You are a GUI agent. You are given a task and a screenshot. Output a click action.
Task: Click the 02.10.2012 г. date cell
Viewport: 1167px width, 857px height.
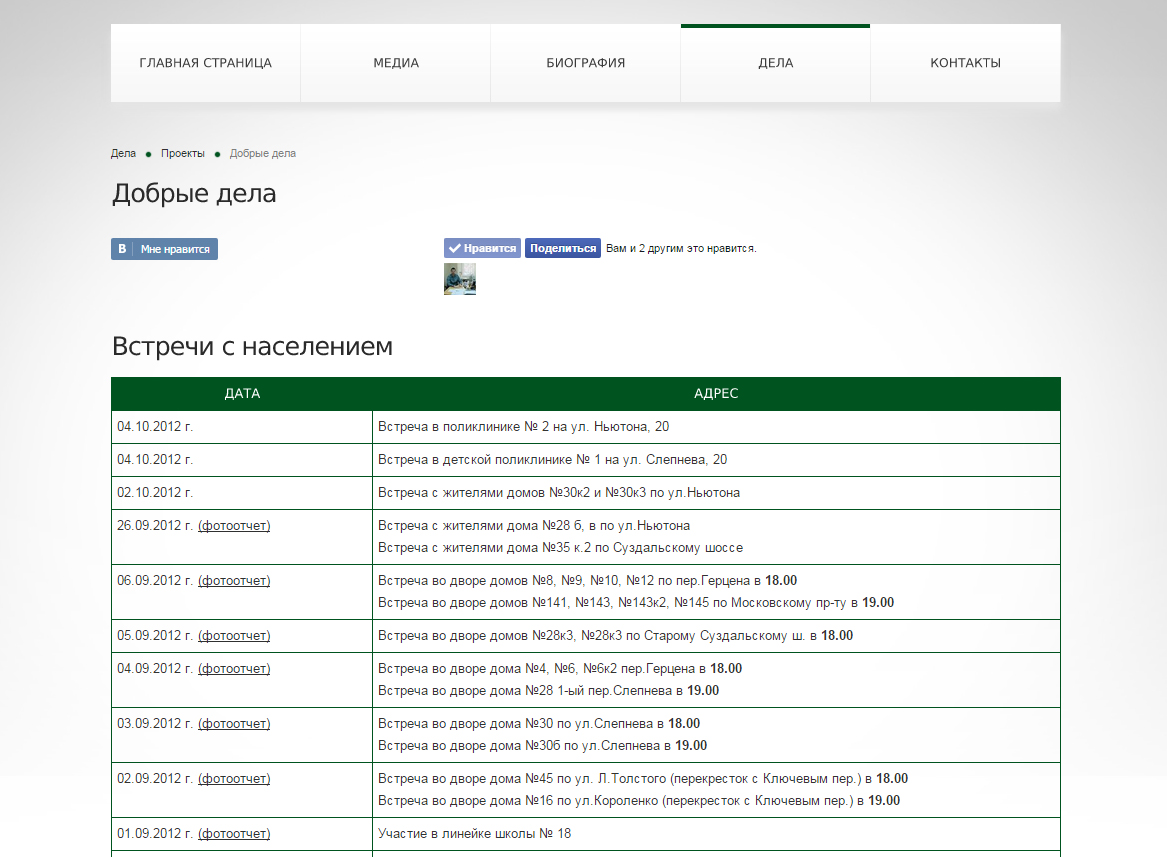point(242,493)
